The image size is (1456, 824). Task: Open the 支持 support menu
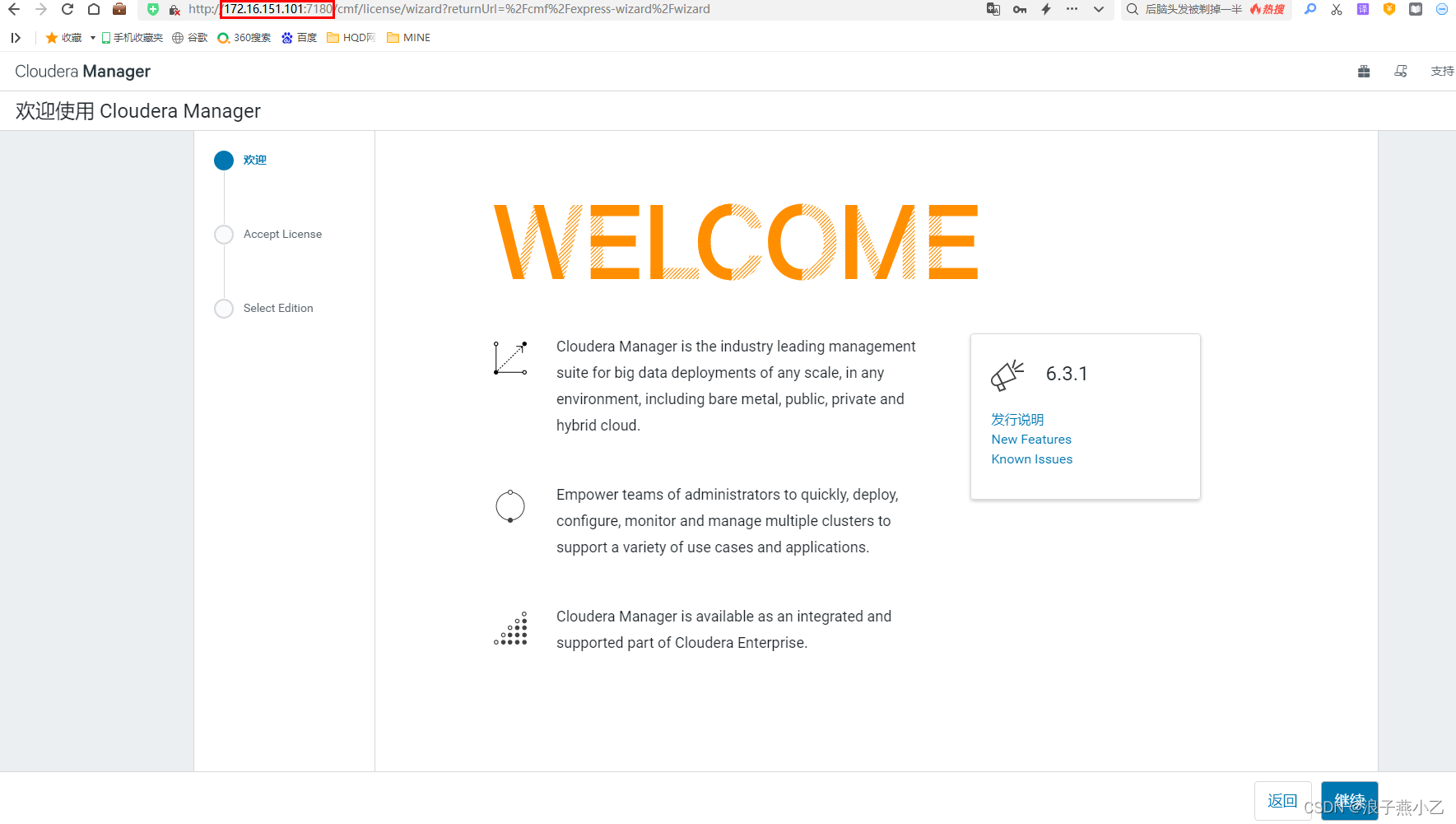pyautogui.click(x=1442, y=72)
